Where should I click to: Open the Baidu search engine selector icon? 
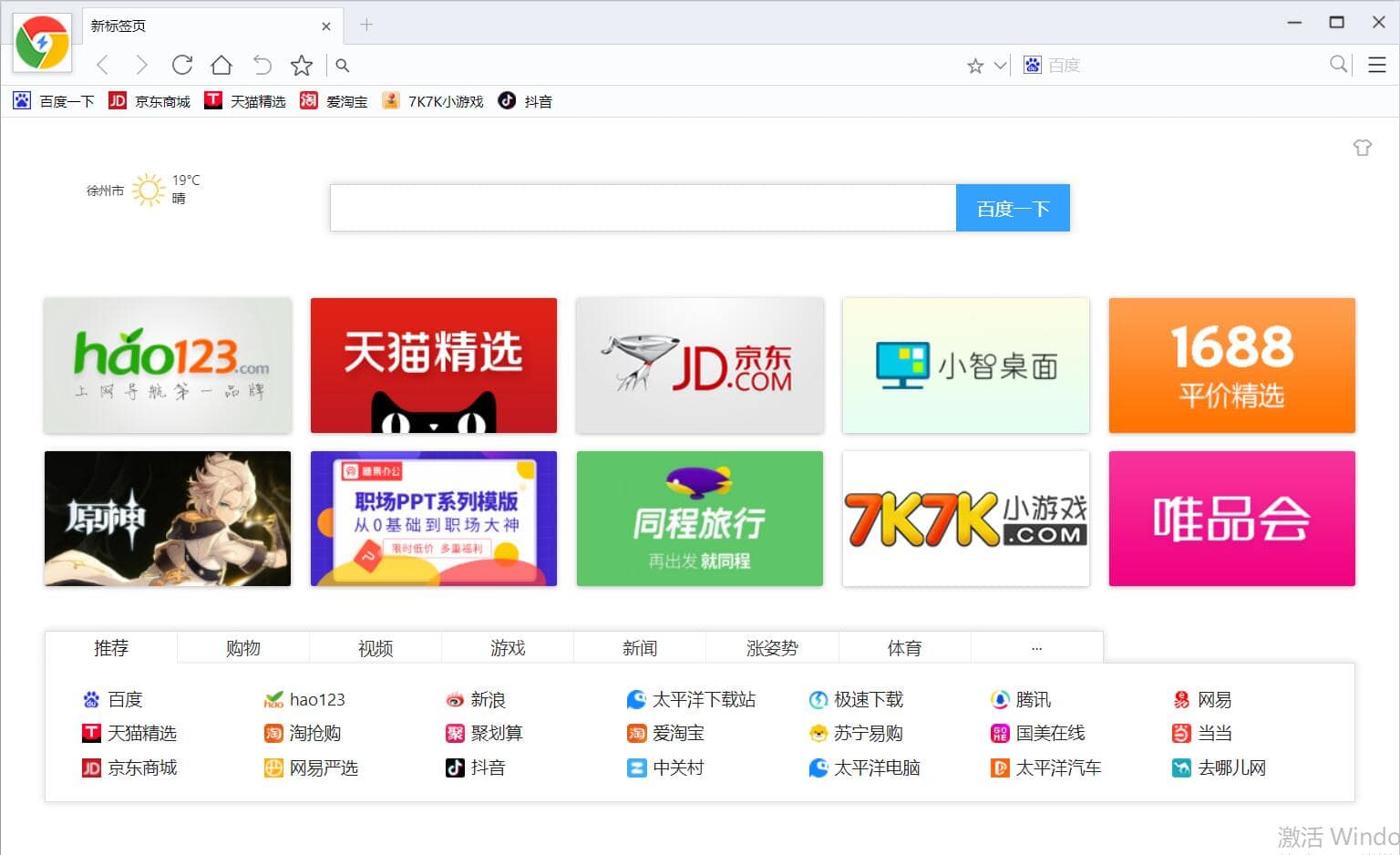1032,65
